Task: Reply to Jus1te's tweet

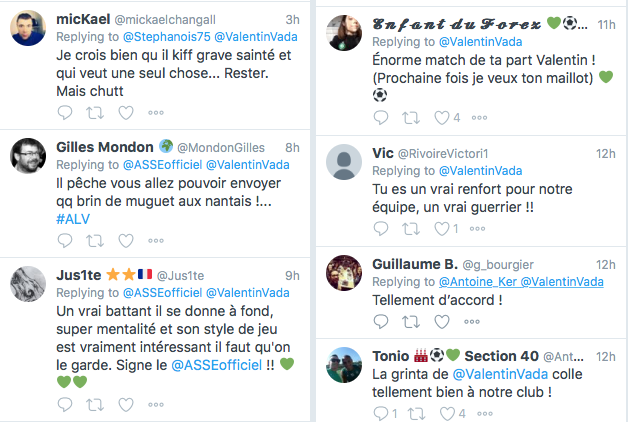Action: coord(65,404)
